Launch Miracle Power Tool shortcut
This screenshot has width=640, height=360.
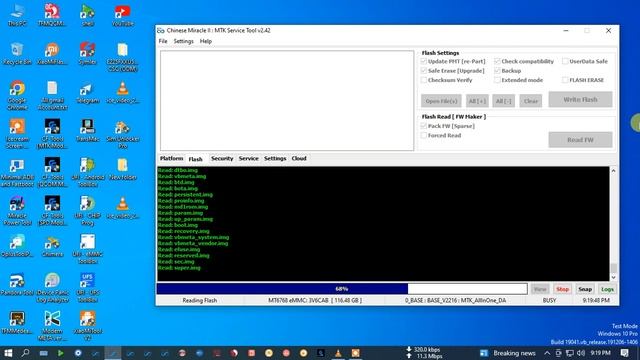(17, 211)
